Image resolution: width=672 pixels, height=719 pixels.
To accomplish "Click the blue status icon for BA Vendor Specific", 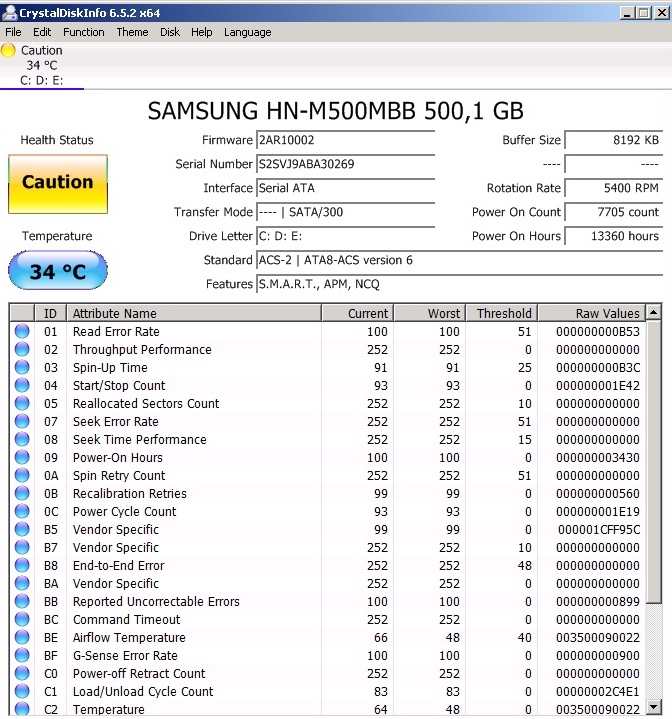I will click(x=22, y=583).
